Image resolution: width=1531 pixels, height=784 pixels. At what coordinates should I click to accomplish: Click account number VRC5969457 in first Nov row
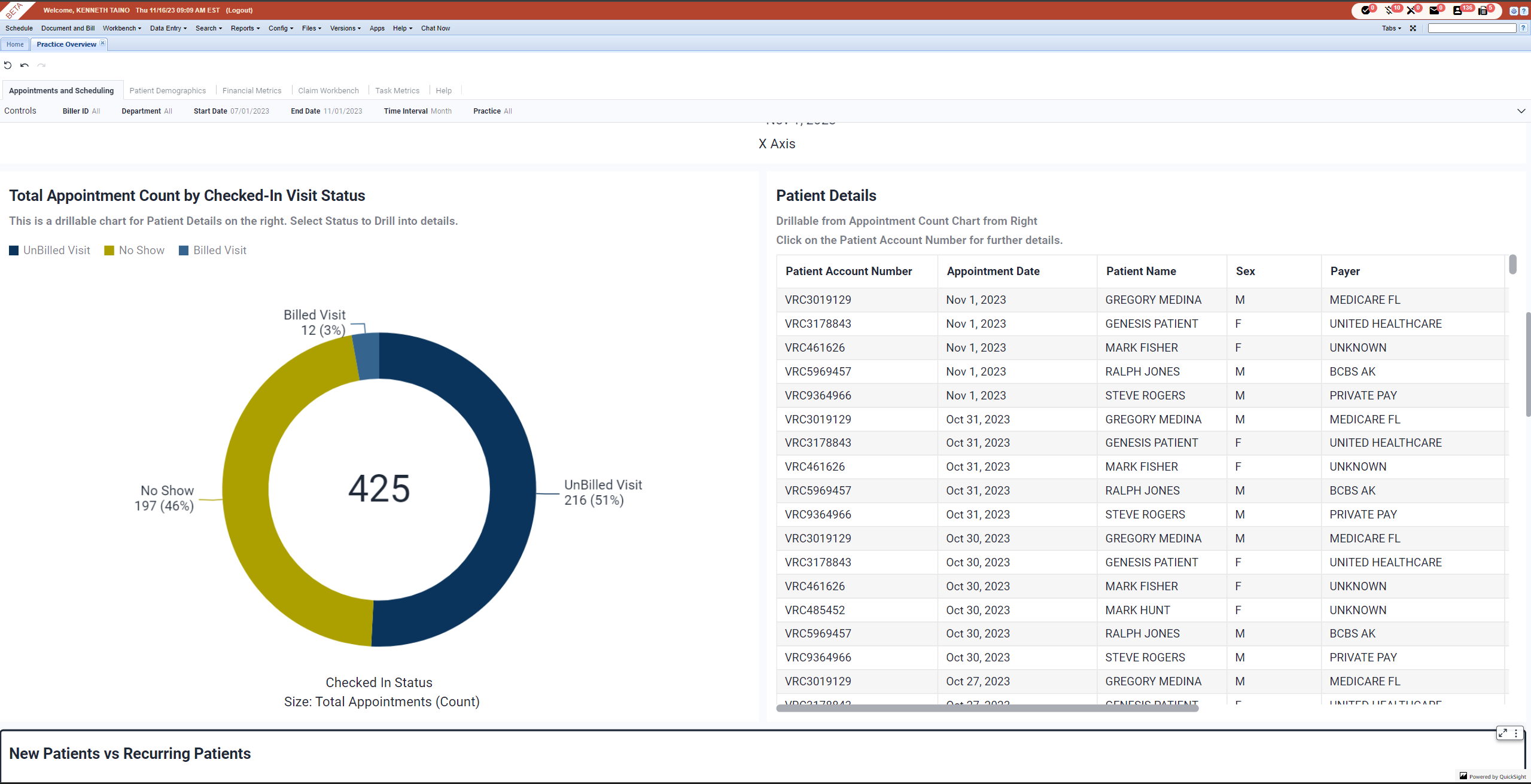point(818,371)
